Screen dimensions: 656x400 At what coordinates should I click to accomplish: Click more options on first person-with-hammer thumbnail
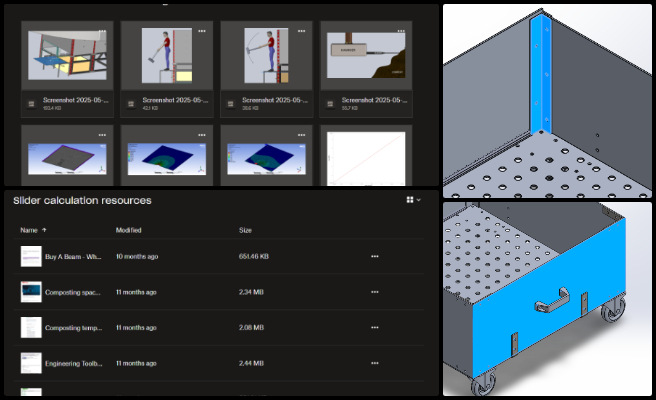coord(202,31)
